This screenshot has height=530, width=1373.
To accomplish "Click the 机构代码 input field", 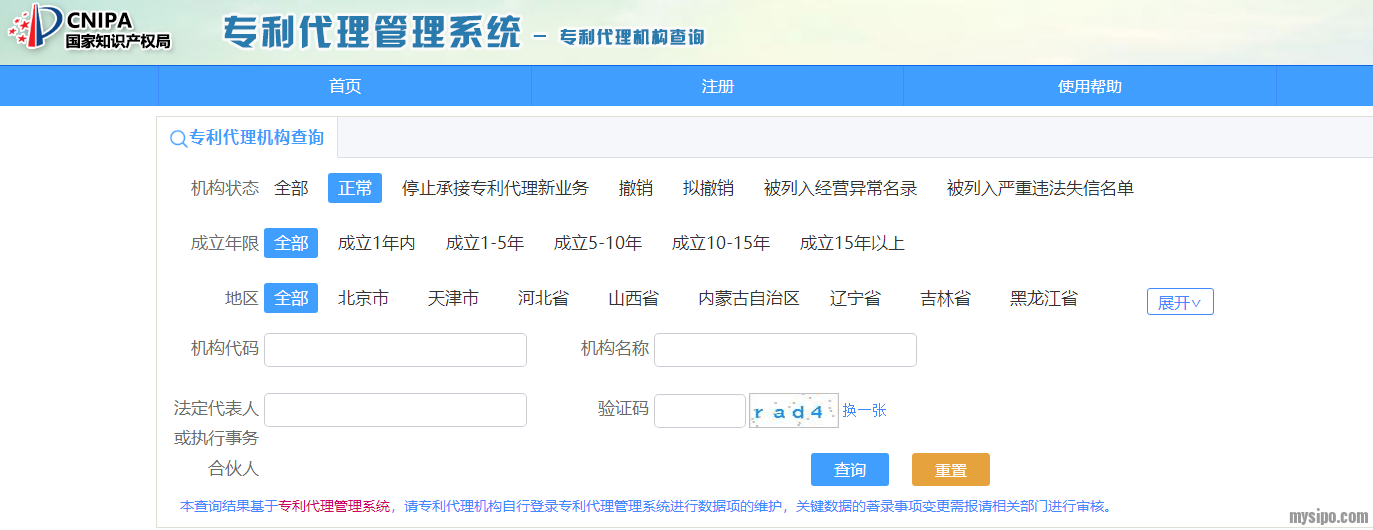I will 395,350.
